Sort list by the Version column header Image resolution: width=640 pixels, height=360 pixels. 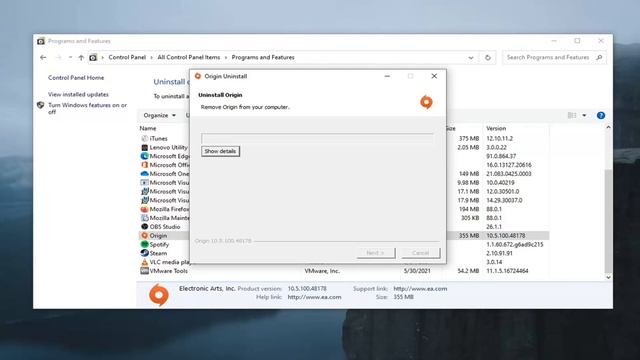(496, 128)
